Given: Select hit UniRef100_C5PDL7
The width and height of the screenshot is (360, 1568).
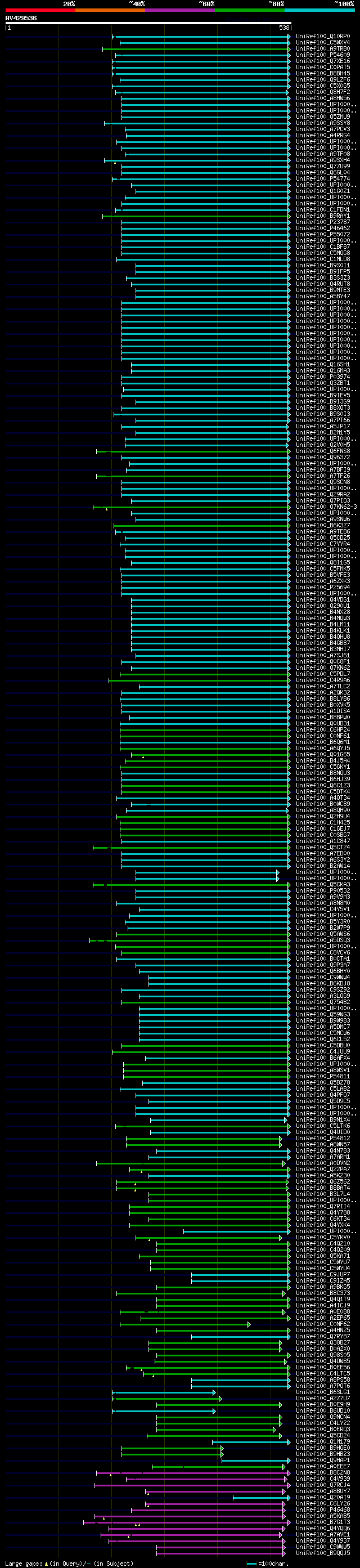Looking at the screenshot, I should pos(323,674).
